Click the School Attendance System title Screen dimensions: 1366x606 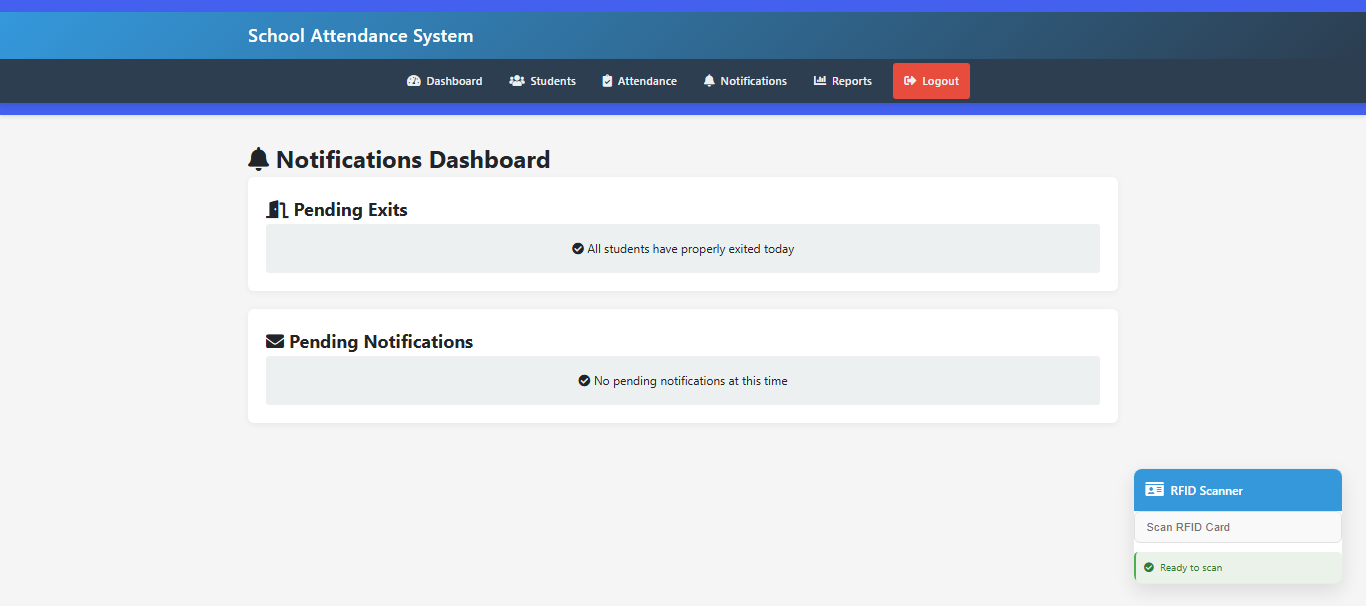coord(361,36)
